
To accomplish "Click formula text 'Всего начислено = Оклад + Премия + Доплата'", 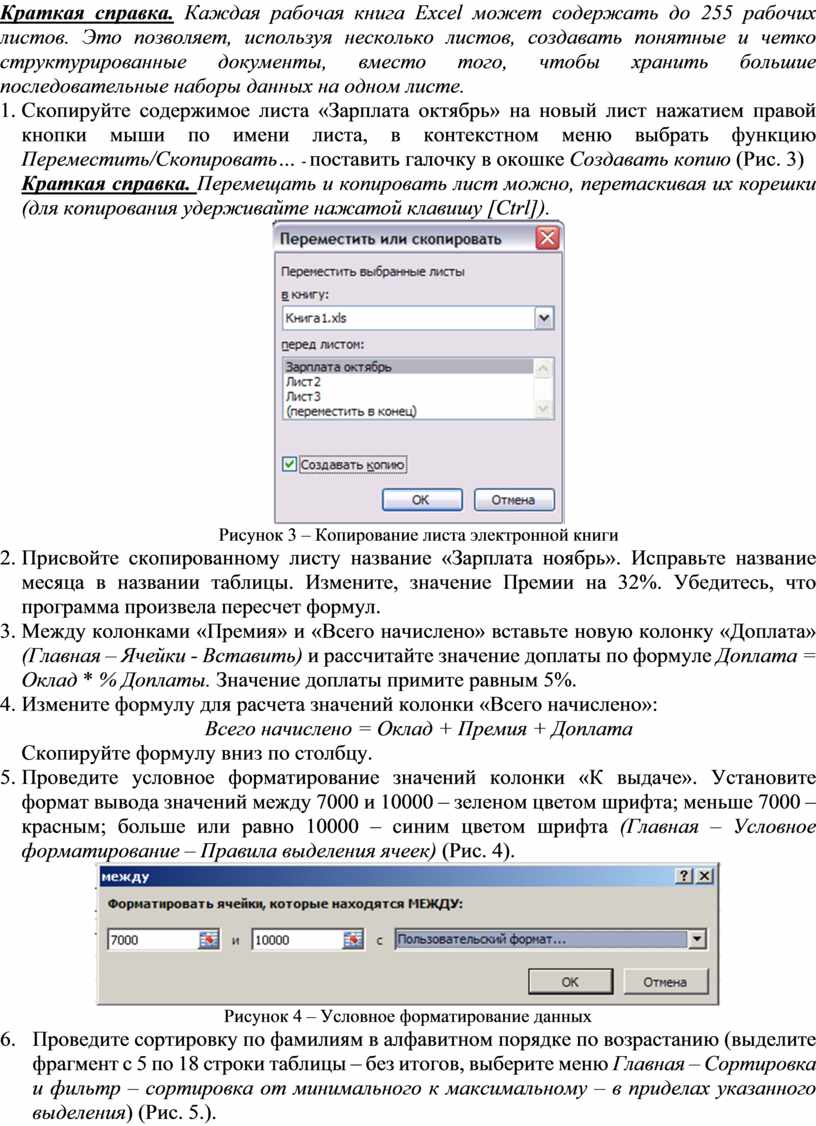I will (x=419, y=729).
